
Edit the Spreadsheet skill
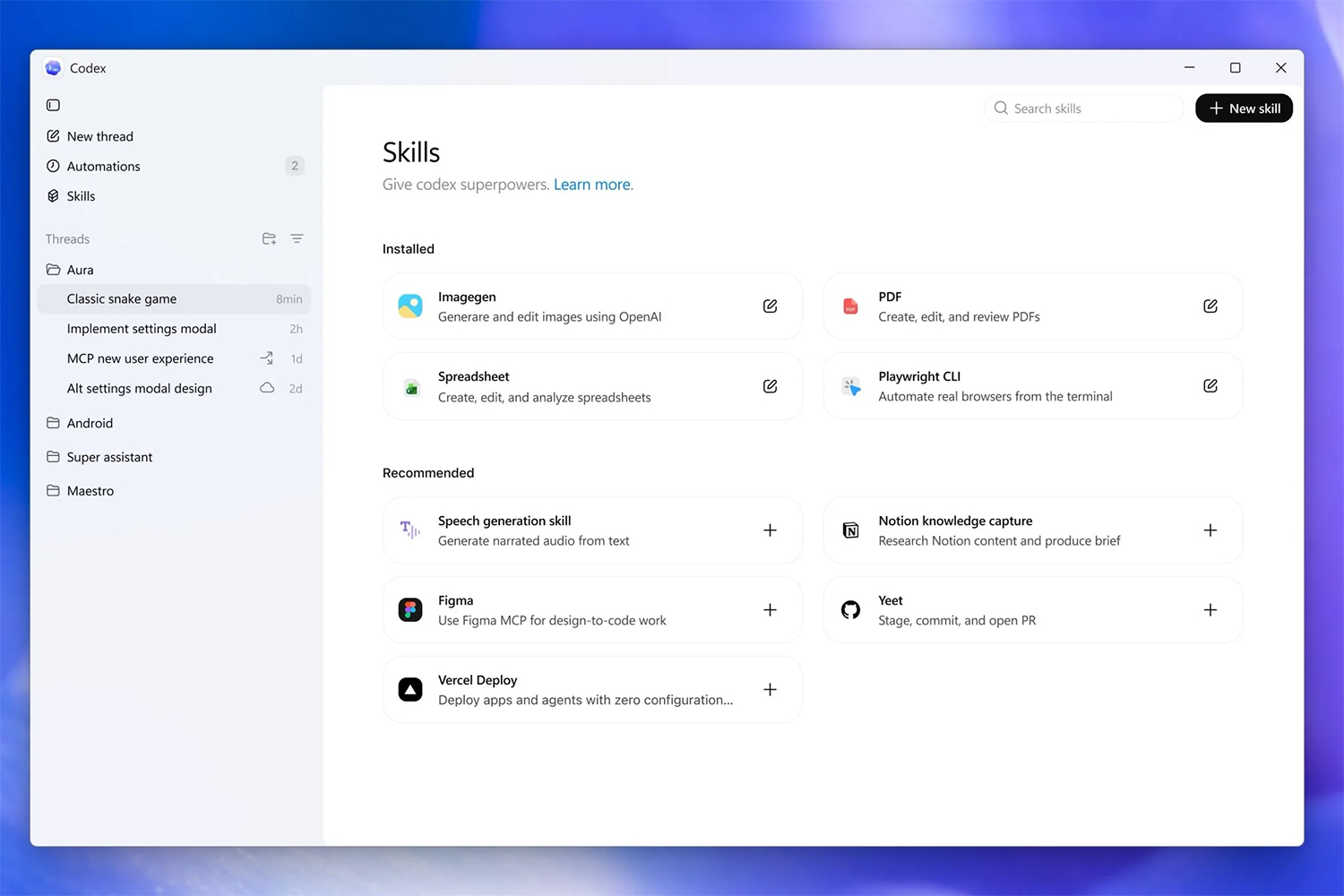click(x=770, y=385)
